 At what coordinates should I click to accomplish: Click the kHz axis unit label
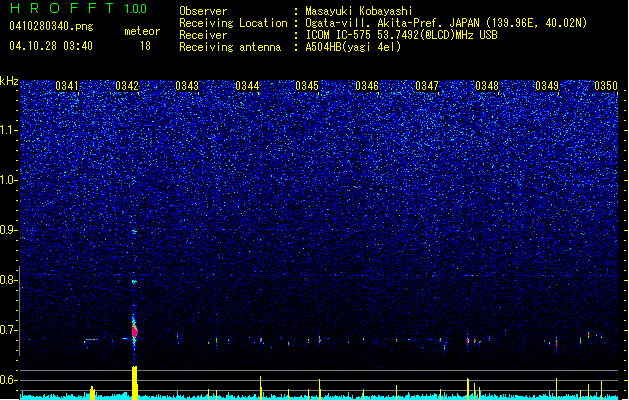[9, 81]
